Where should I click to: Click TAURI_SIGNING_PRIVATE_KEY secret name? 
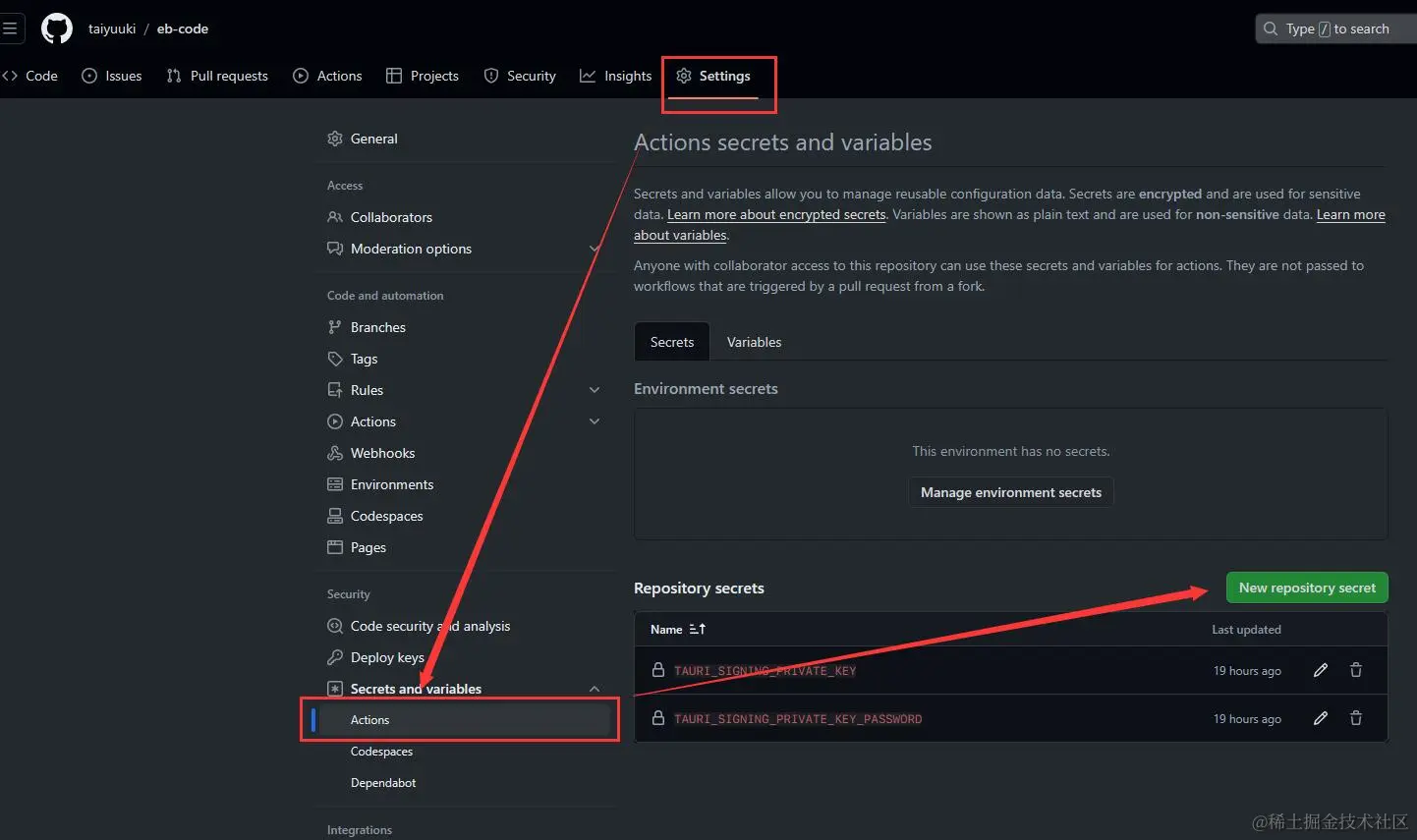click(765, 670)
